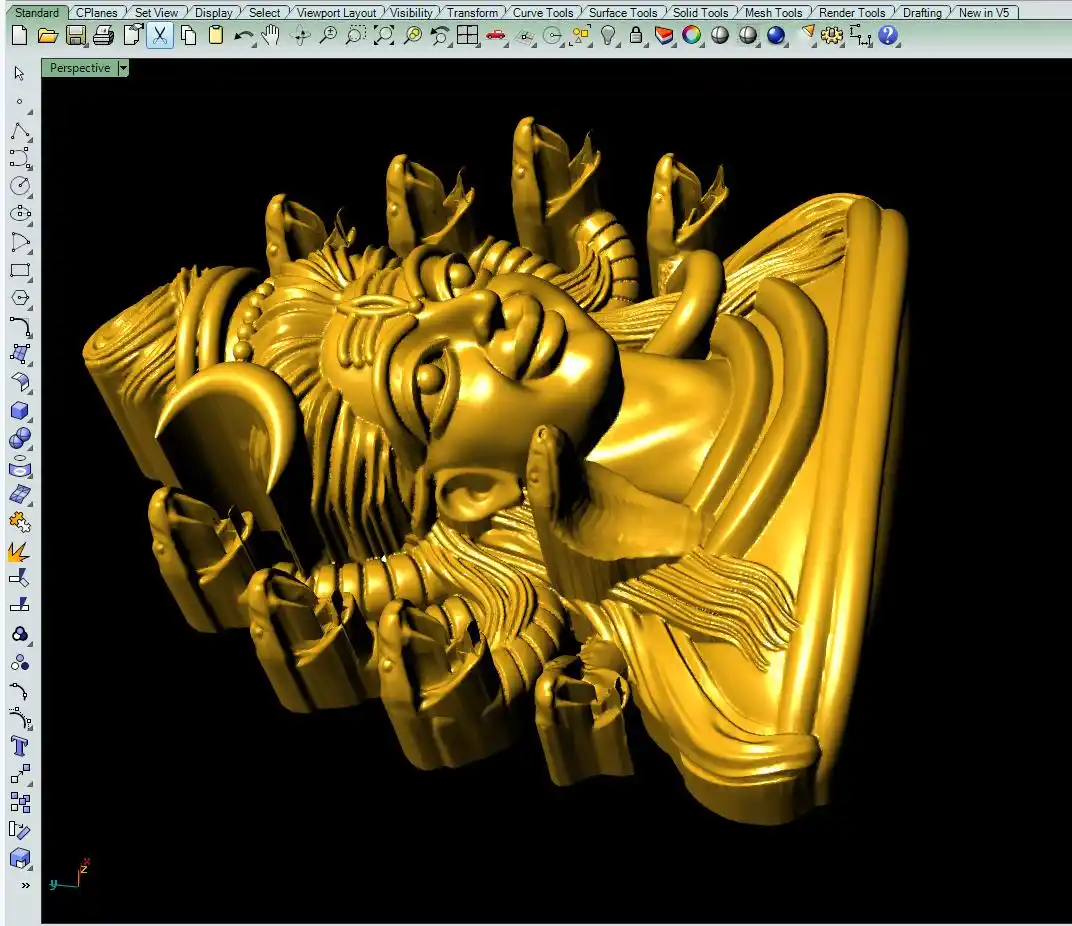Viewport: 1072px width, 926px height.
Task: Expand more sidebar tools with double chevron
Action: [25, 885]
